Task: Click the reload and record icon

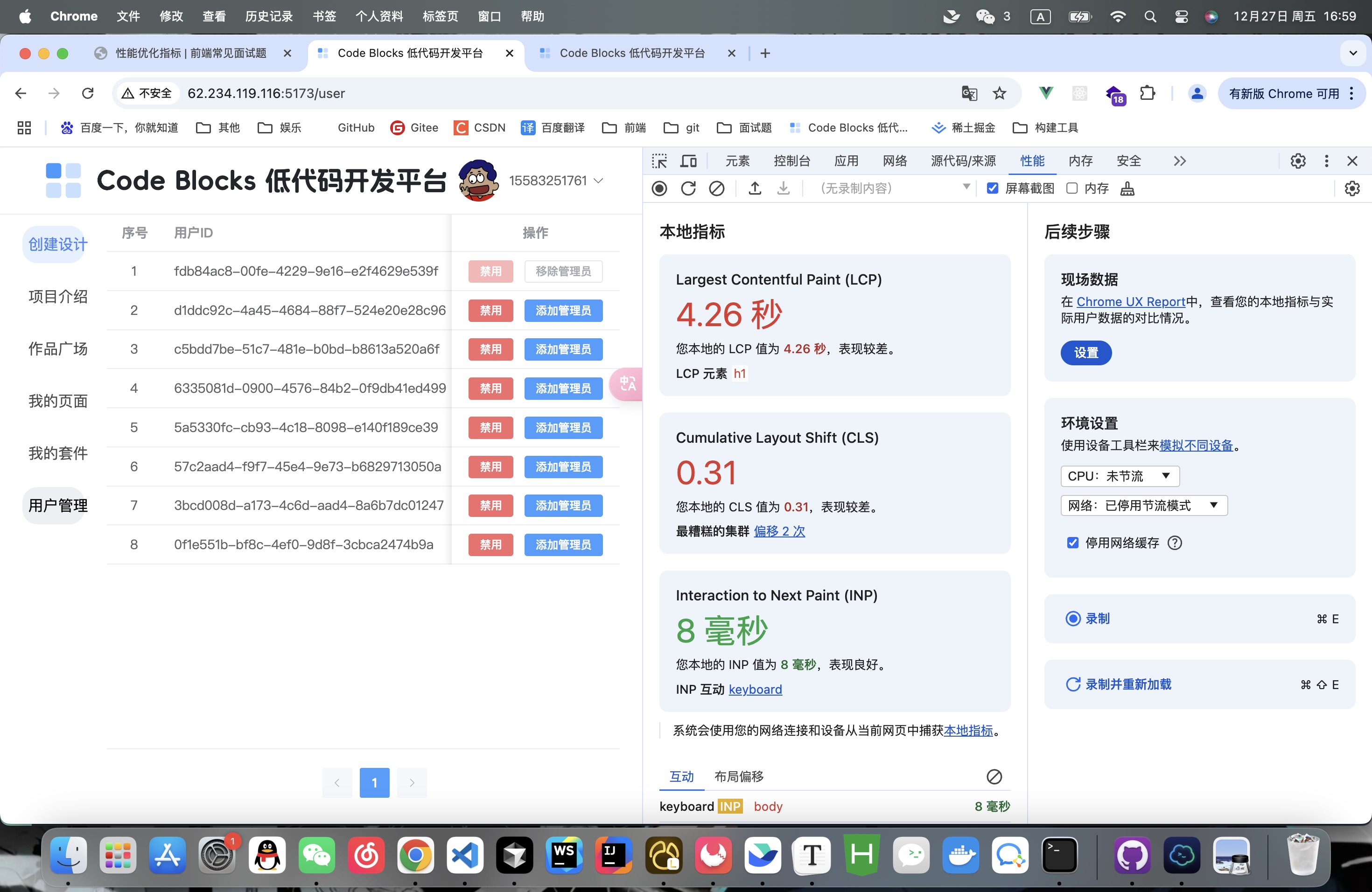Action: (x=688, y=188)
